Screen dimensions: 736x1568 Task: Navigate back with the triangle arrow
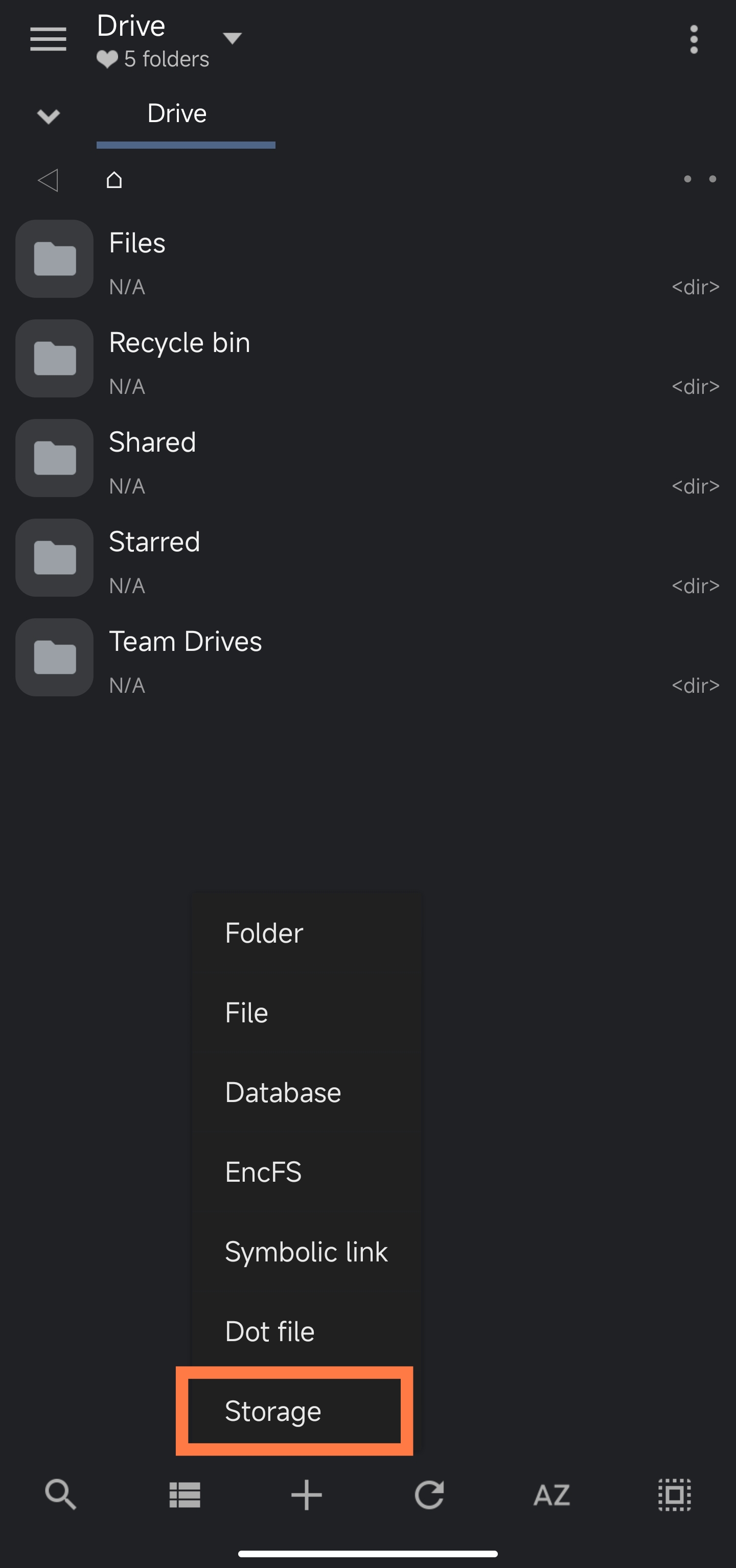[x=48, y=180]
